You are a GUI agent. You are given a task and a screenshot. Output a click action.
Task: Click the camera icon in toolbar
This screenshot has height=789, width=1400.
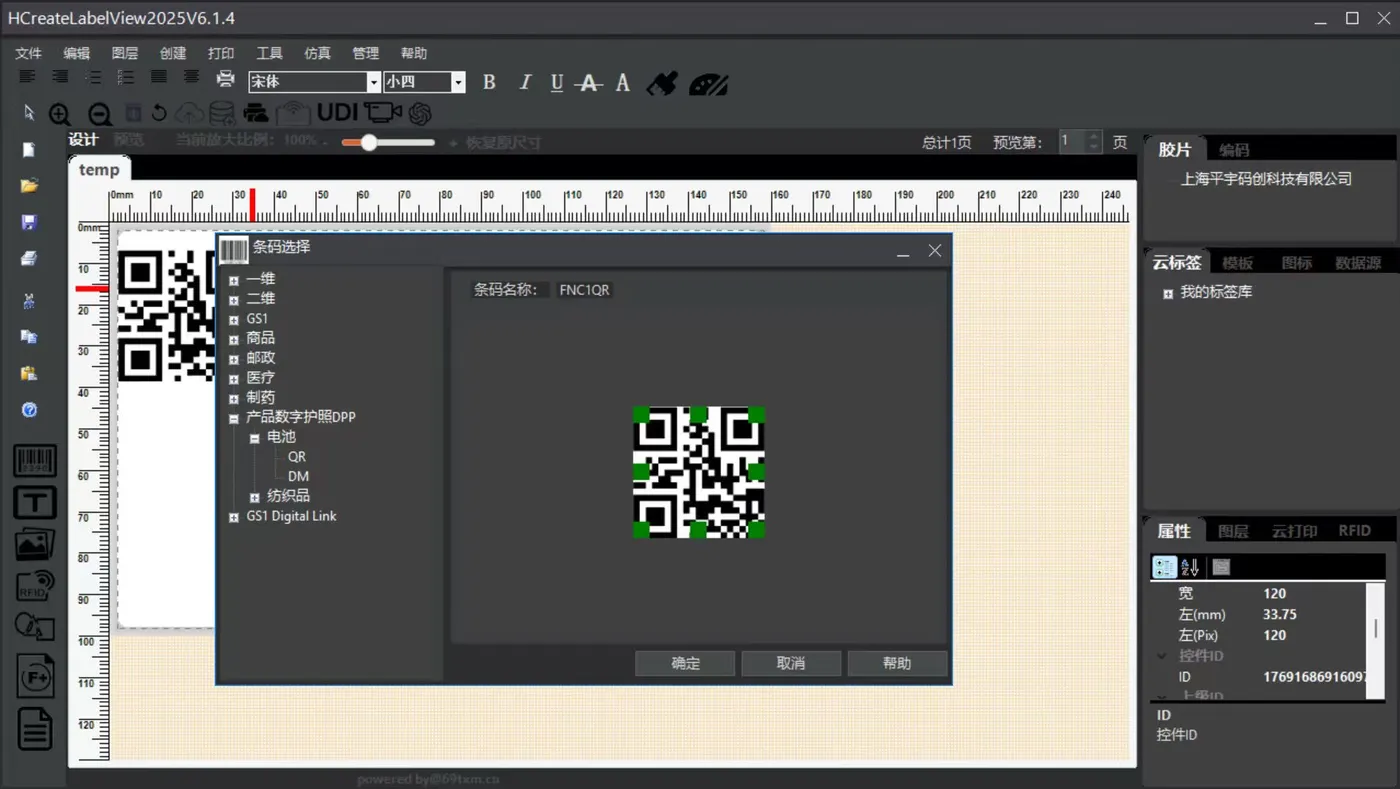(x=382, y=112)
